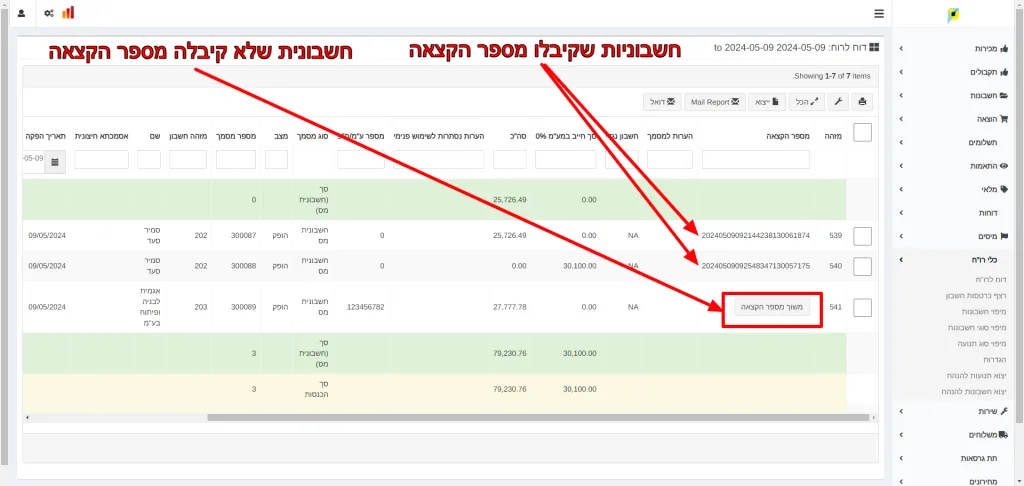
Task: Focus the מספר מסמך filter field
Action: pyautogui.click(x=236, y=159)
